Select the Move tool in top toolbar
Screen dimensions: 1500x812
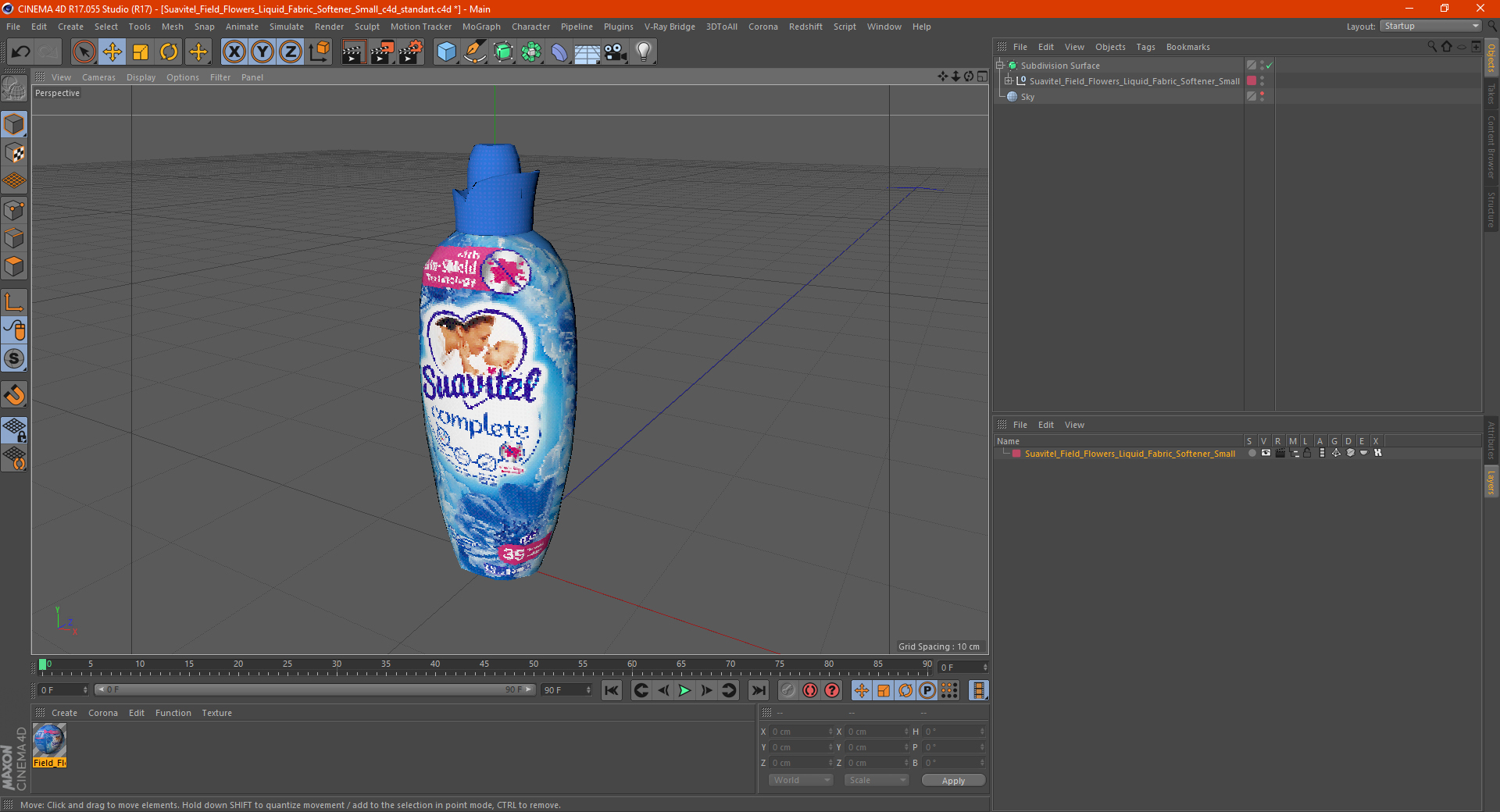click(112, 52)
